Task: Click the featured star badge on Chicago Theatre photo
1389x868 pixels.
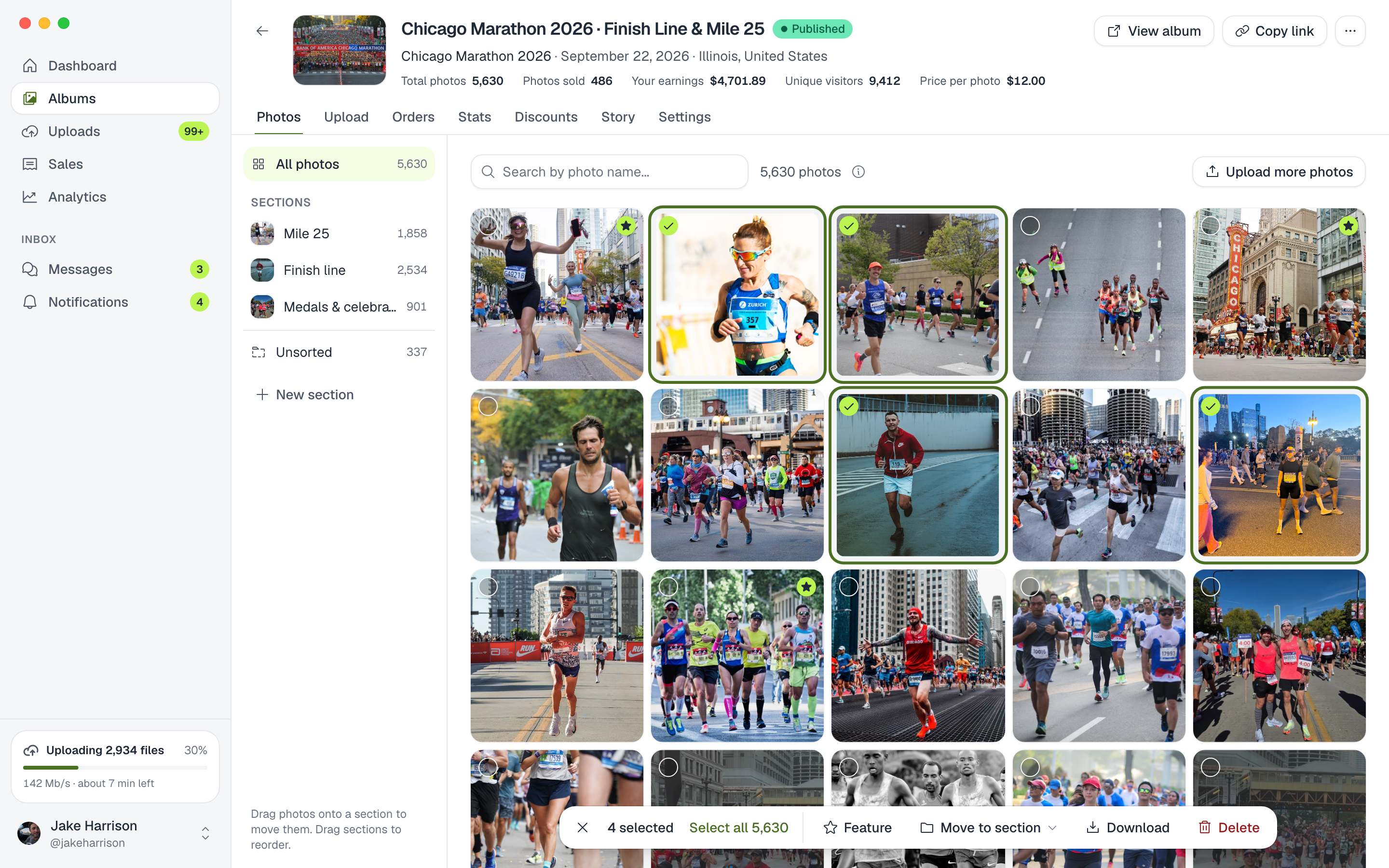Action: point(1348,226)
